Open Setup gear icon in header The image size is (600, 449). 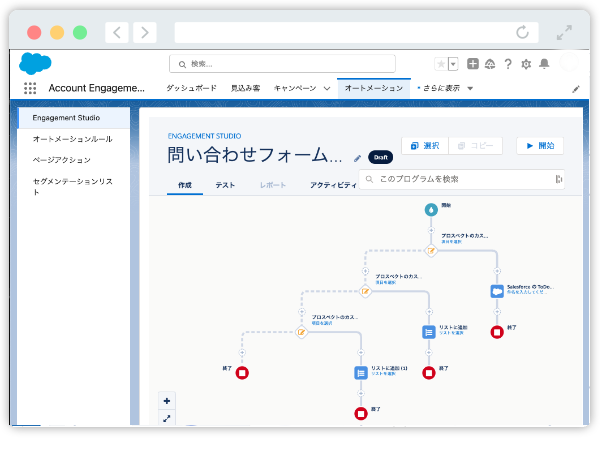[x=526, y=64]
